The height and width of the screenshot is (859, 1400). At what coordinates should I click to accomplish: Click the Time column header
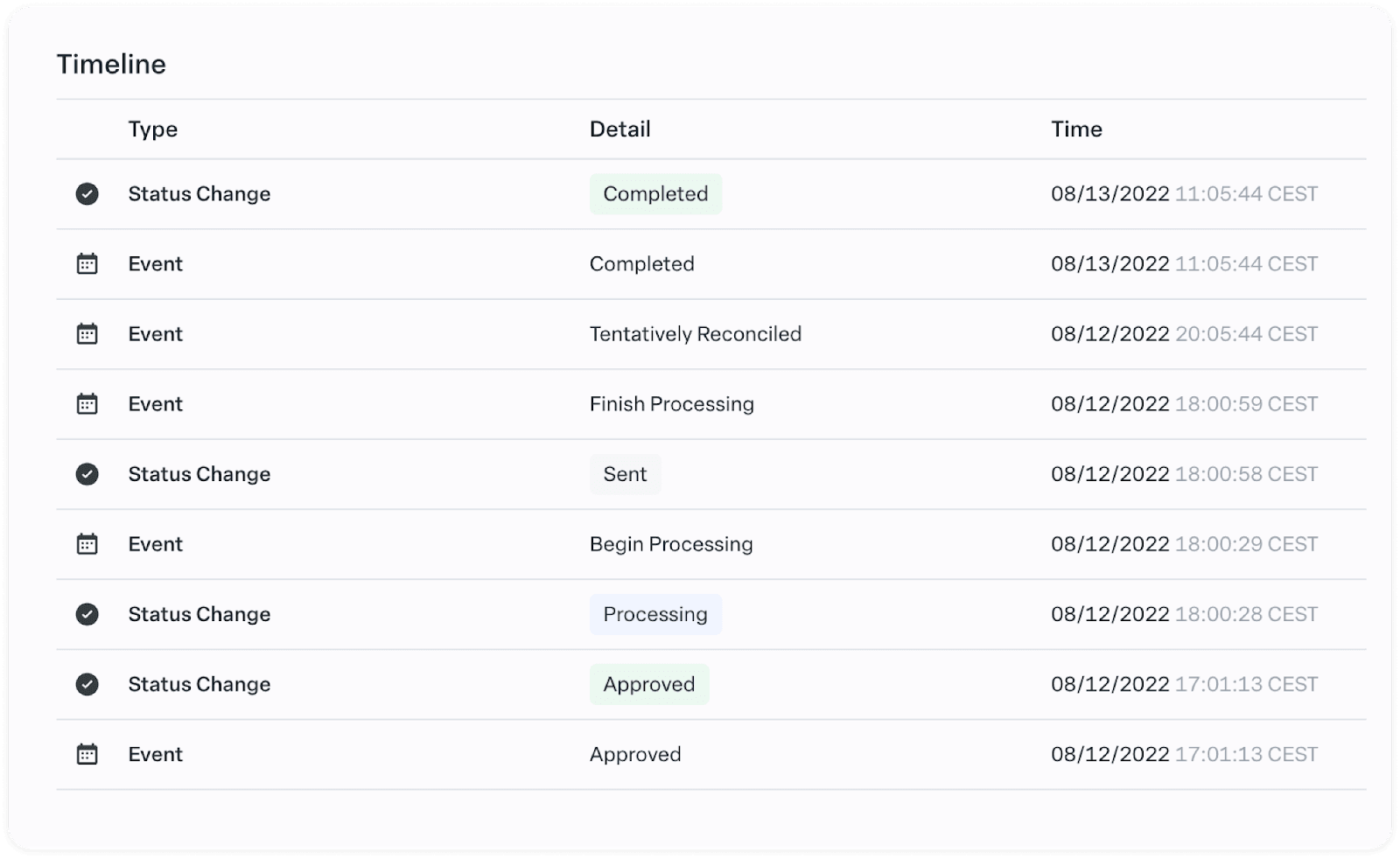tap(1076, 129)
